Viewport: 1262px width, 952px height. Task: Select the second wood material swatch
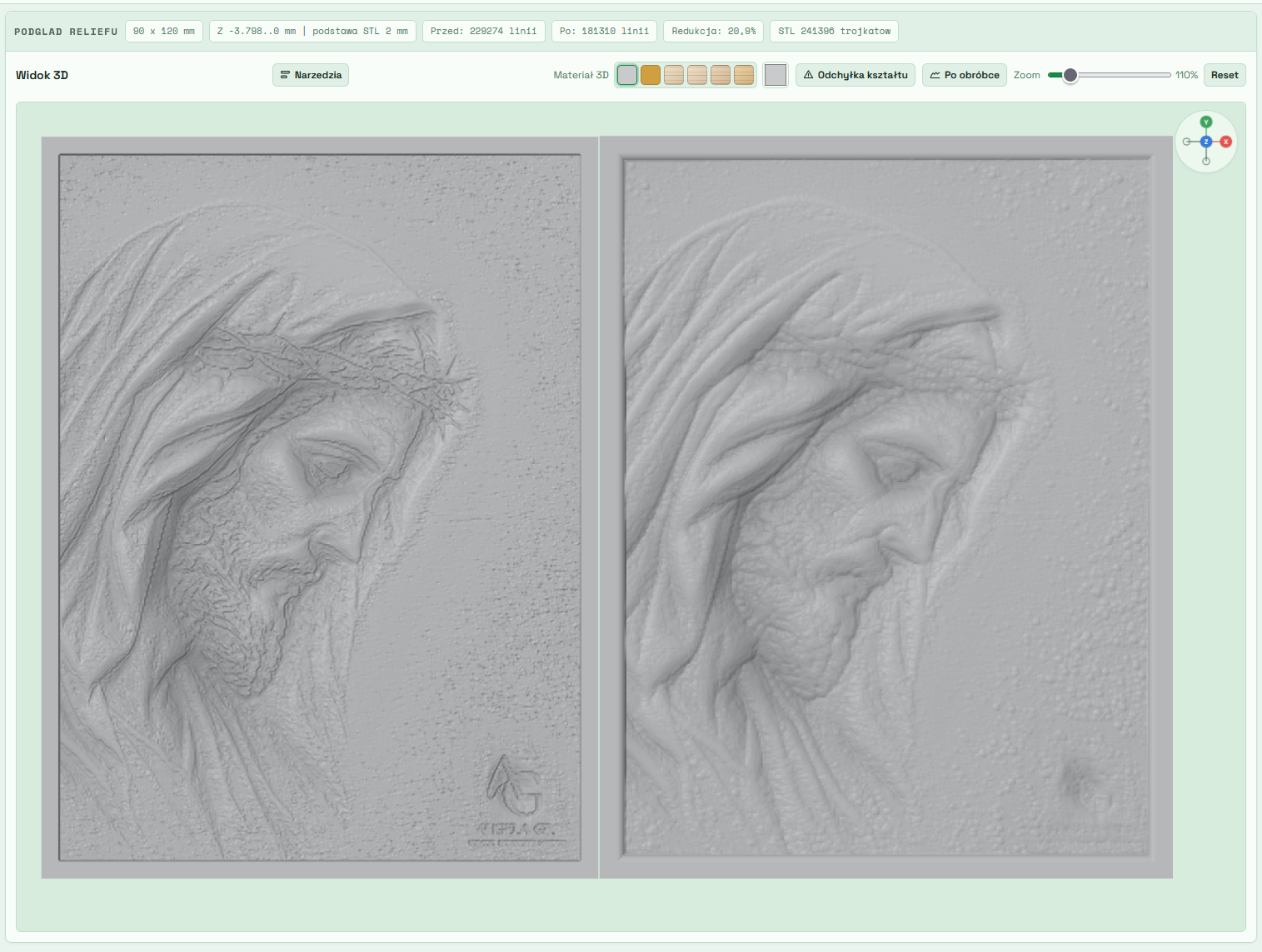697,75
